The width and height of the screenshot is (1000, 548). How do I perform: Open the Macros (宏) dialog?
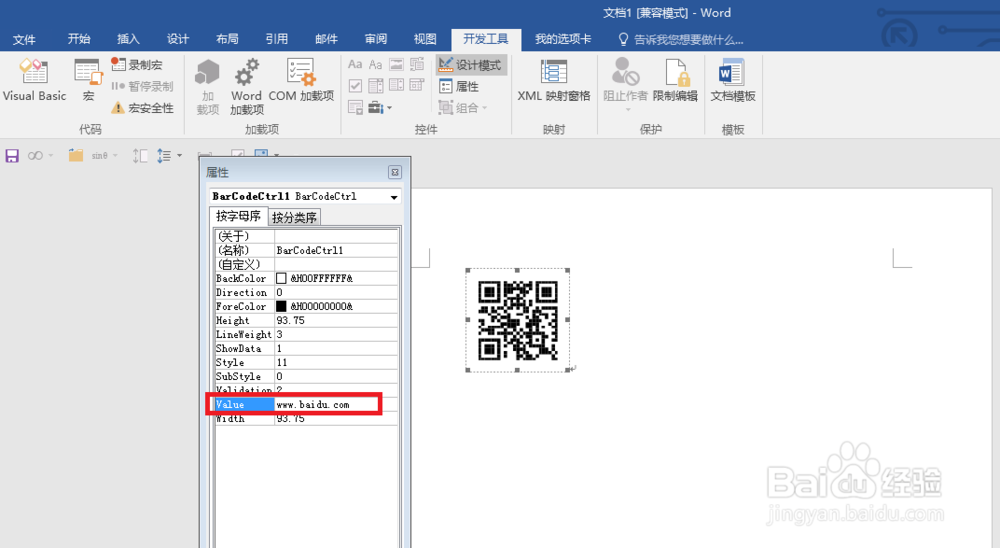[88, 80]
